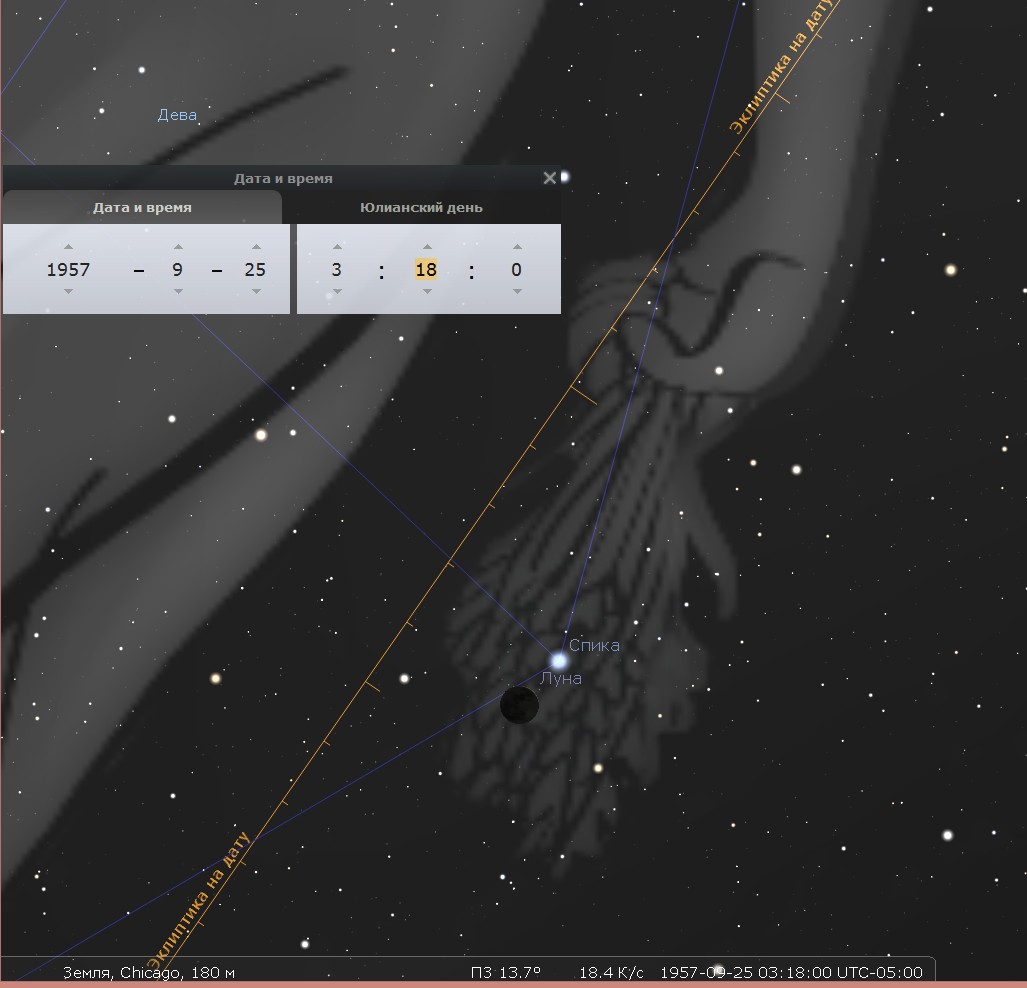Increase the seconds value 0
The width and height of the screenshot is (1027, 988).
(x=517, y=247)
